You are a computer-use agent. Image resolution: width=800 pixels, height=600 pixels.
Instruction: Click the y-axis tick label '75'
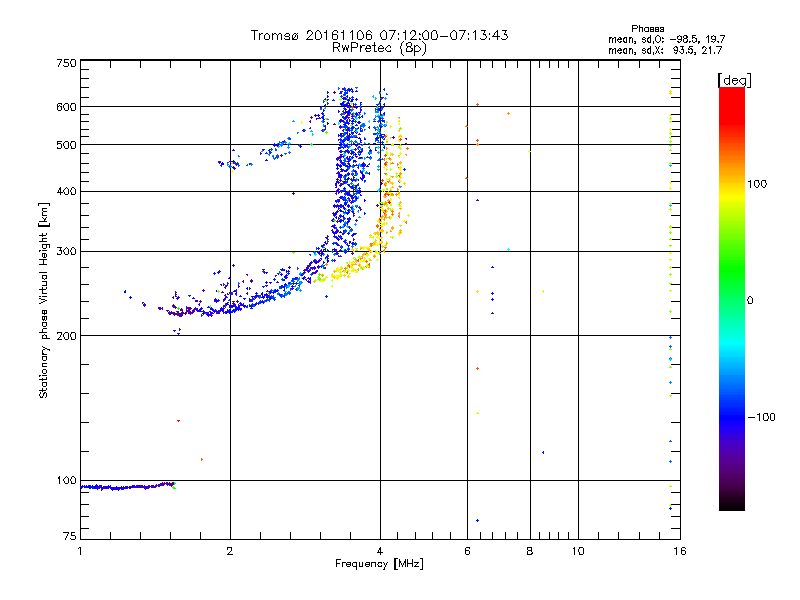tap(70, 536)
